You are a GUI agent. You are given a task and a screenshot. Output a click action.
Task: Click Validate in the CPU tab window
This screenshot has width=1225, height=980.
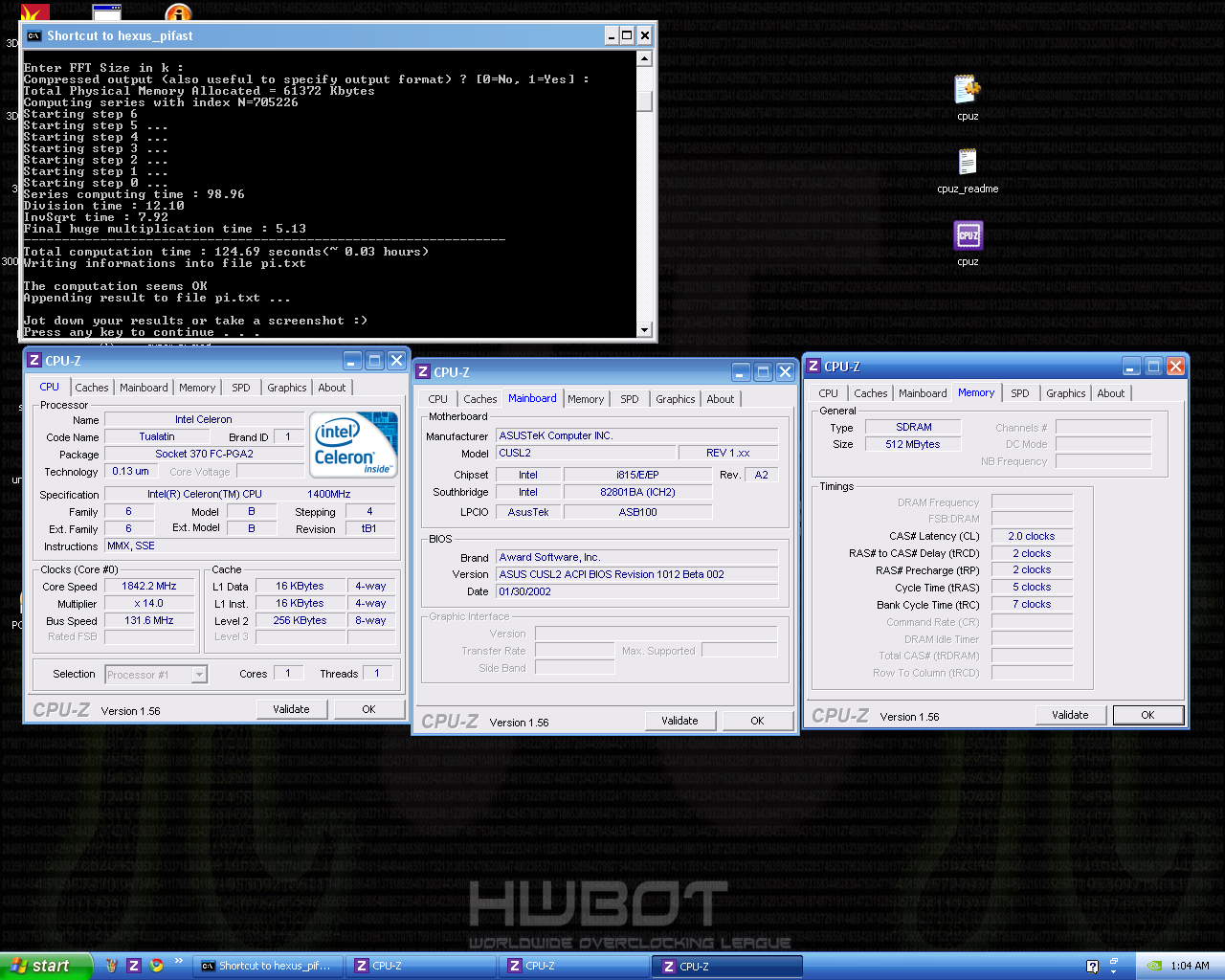point(292,709)
